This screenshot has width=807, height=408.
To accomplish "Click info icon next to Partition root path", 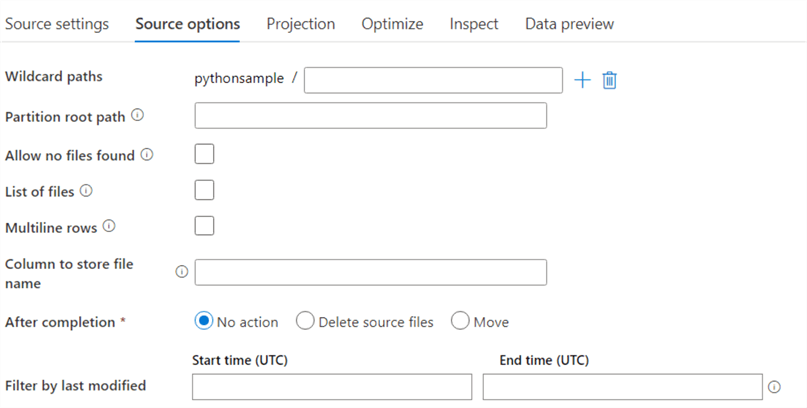I will click(x=137, y=116).
